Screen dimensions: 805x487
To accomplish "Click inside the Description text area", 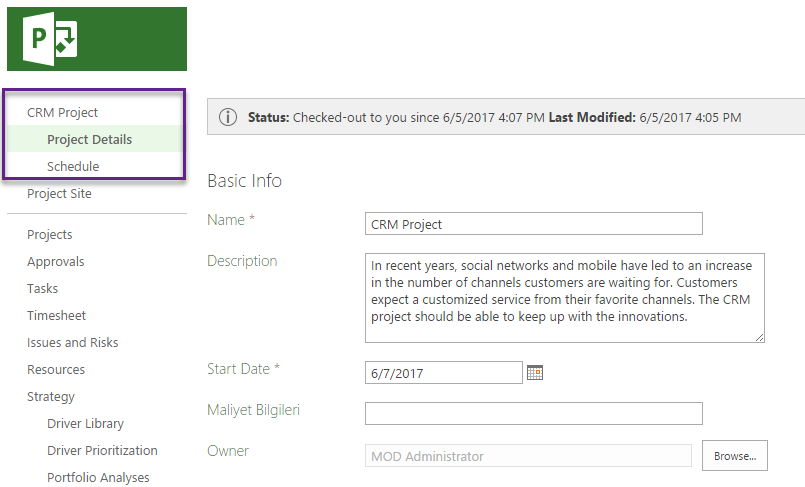I will [565, 298].
